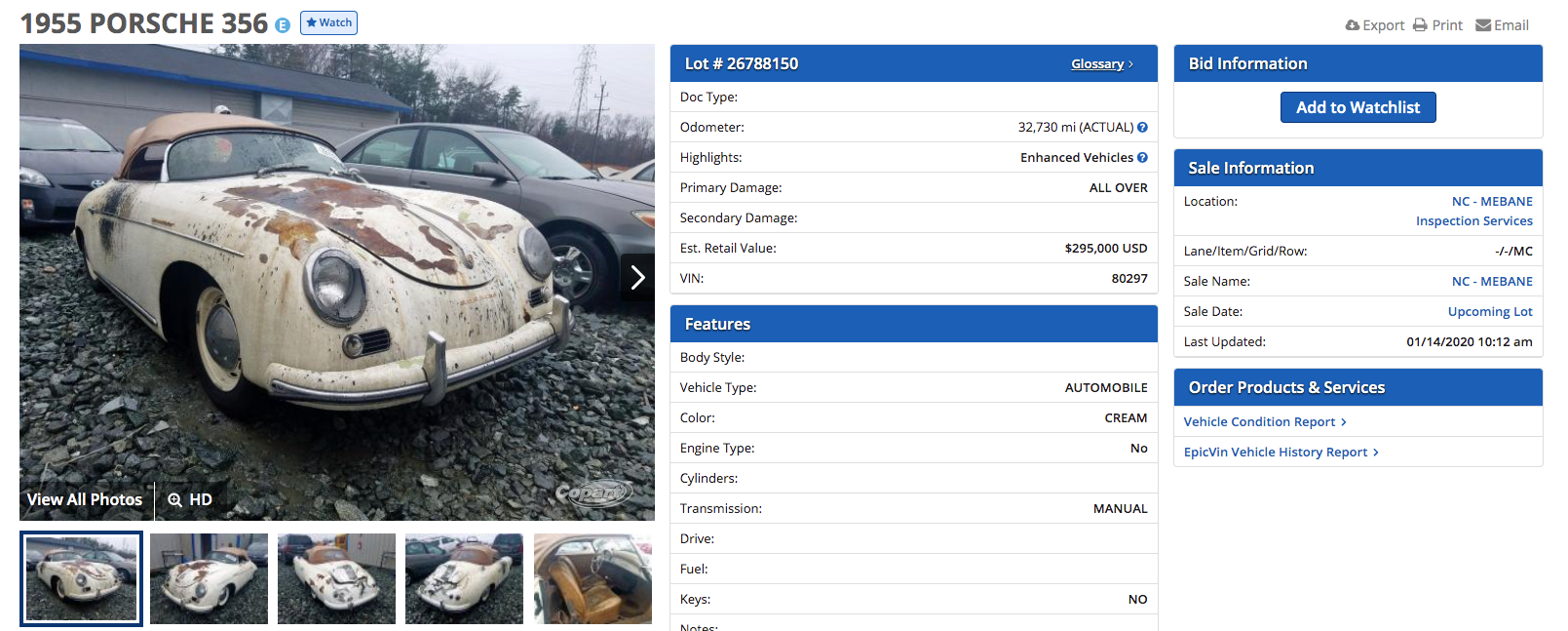Select the second car thumbnail
Viewport: 1568px width, 631px height.
(x=209, y=578)
